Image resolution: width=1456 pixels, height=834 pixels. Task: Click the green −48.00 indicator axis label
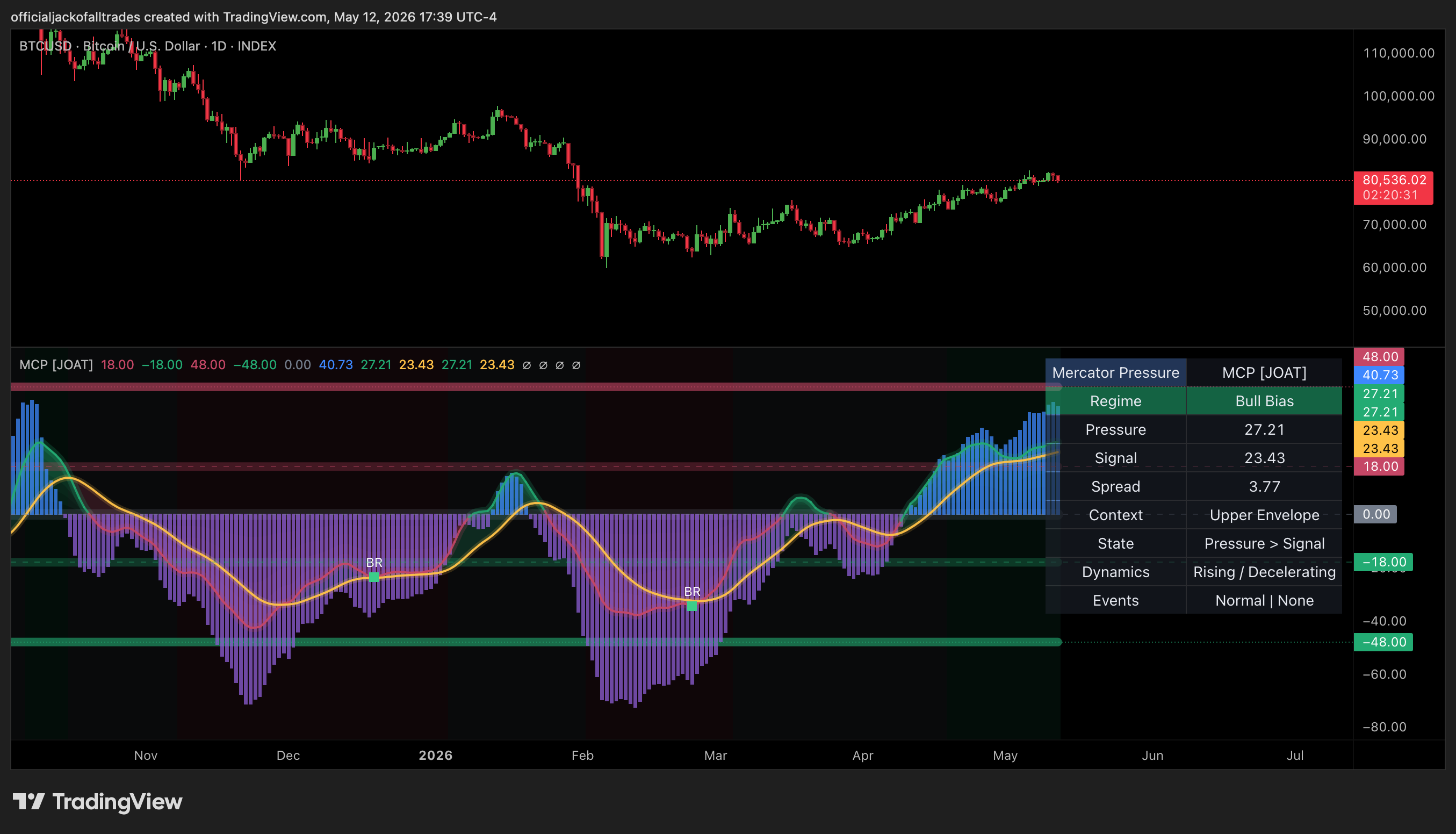tap(1383, 642)
